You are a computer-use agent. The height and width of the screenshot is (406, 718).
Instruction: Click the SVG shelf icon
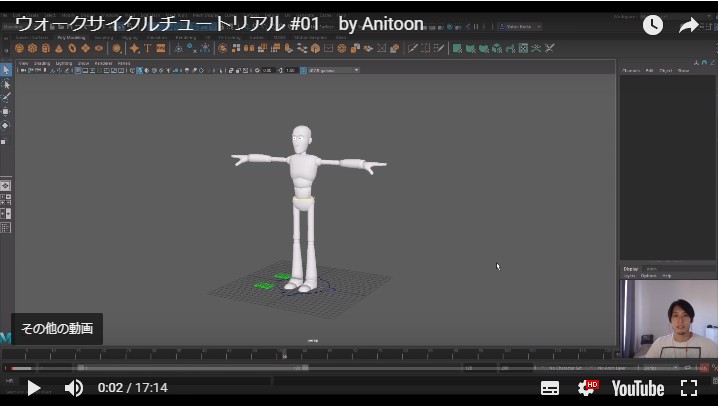[161, 48]
